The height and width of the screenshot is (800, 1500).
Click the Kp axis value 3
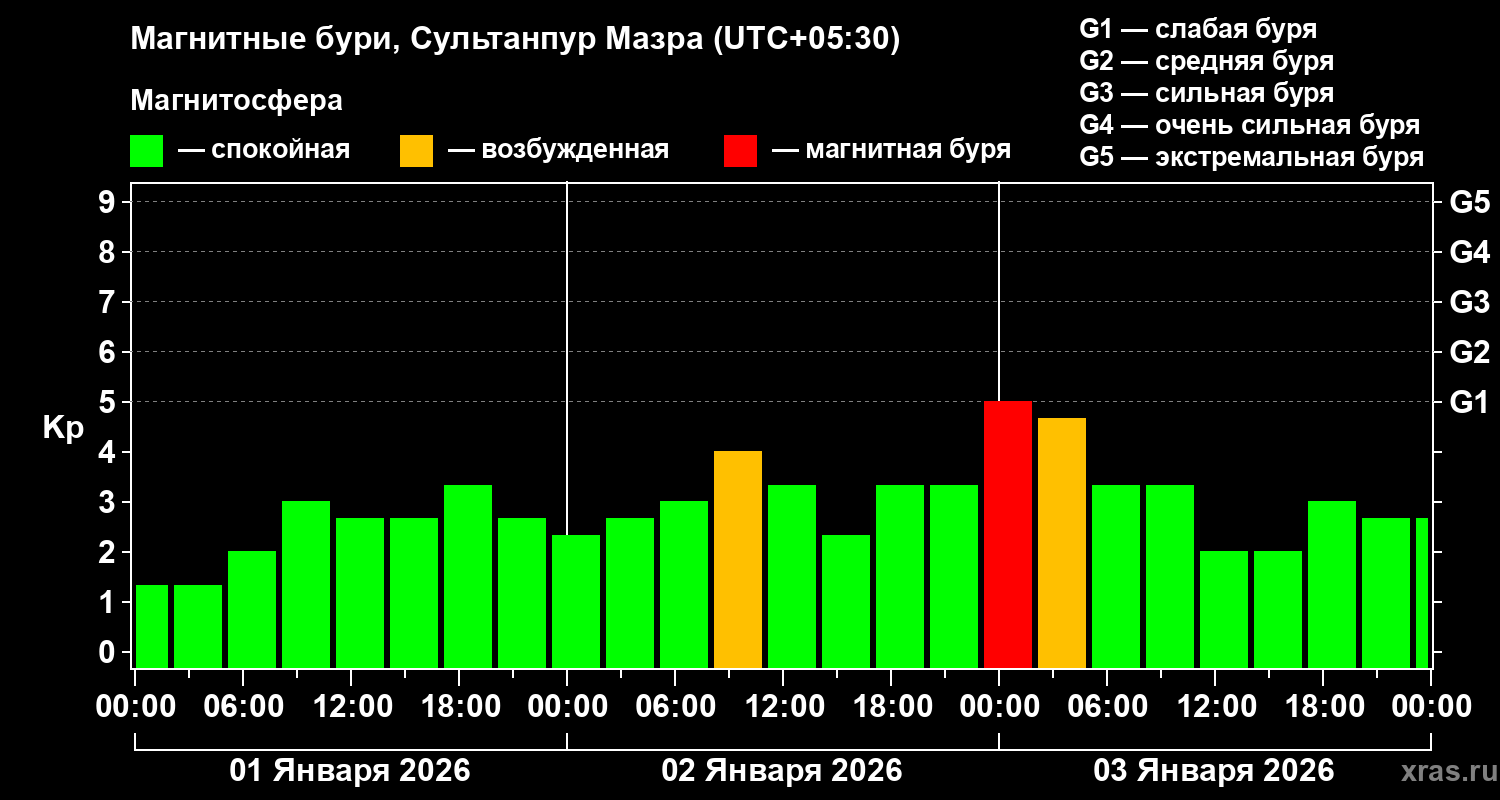tap(109, 502)
